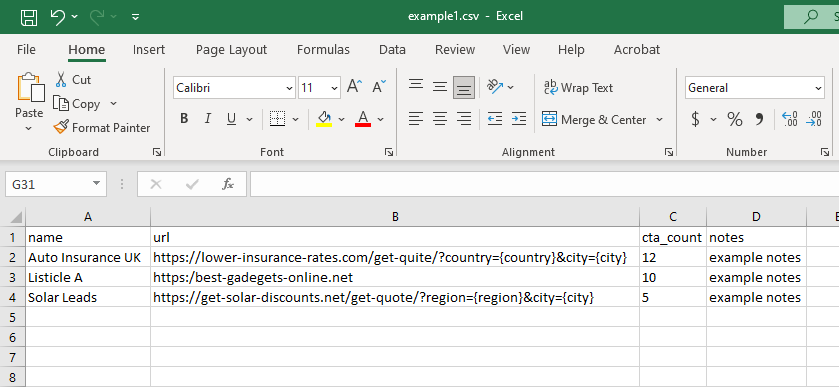Screen dimensions: 839x387
Task: Toggle Bold formatting
Action: pyautogui.click(x=184, y=119)
